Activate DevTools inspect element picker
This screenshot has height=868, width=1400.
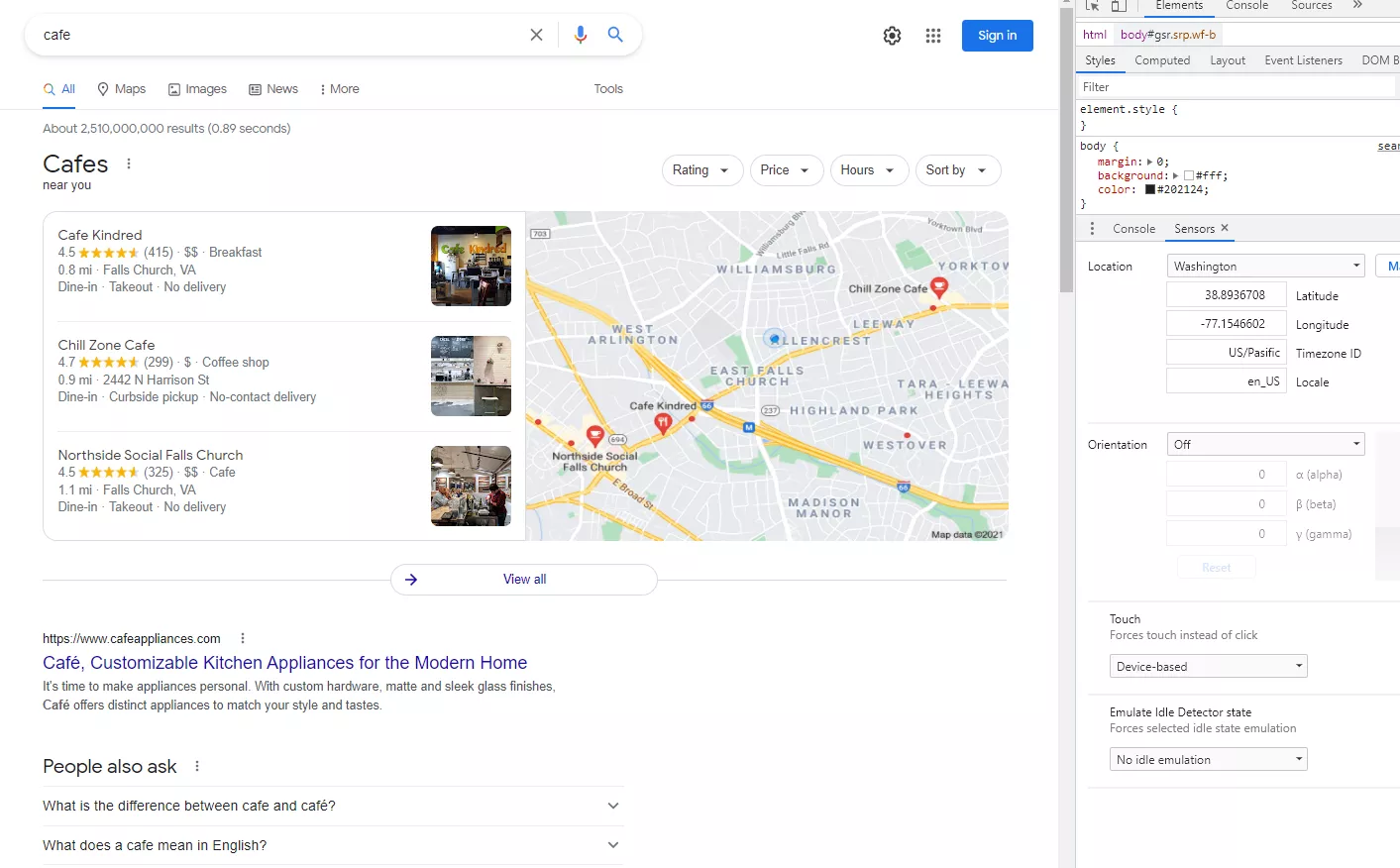coord(1092,6)
